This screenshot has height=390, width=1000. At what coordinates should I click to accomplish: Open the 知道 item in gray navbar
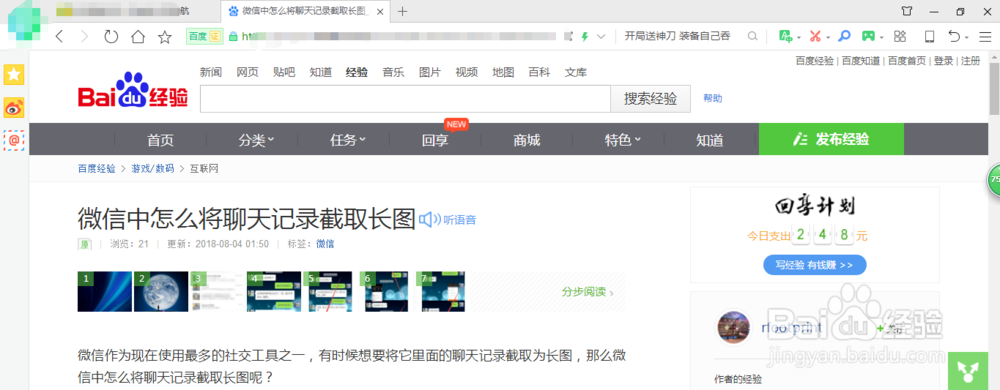(x=710, y=140)
